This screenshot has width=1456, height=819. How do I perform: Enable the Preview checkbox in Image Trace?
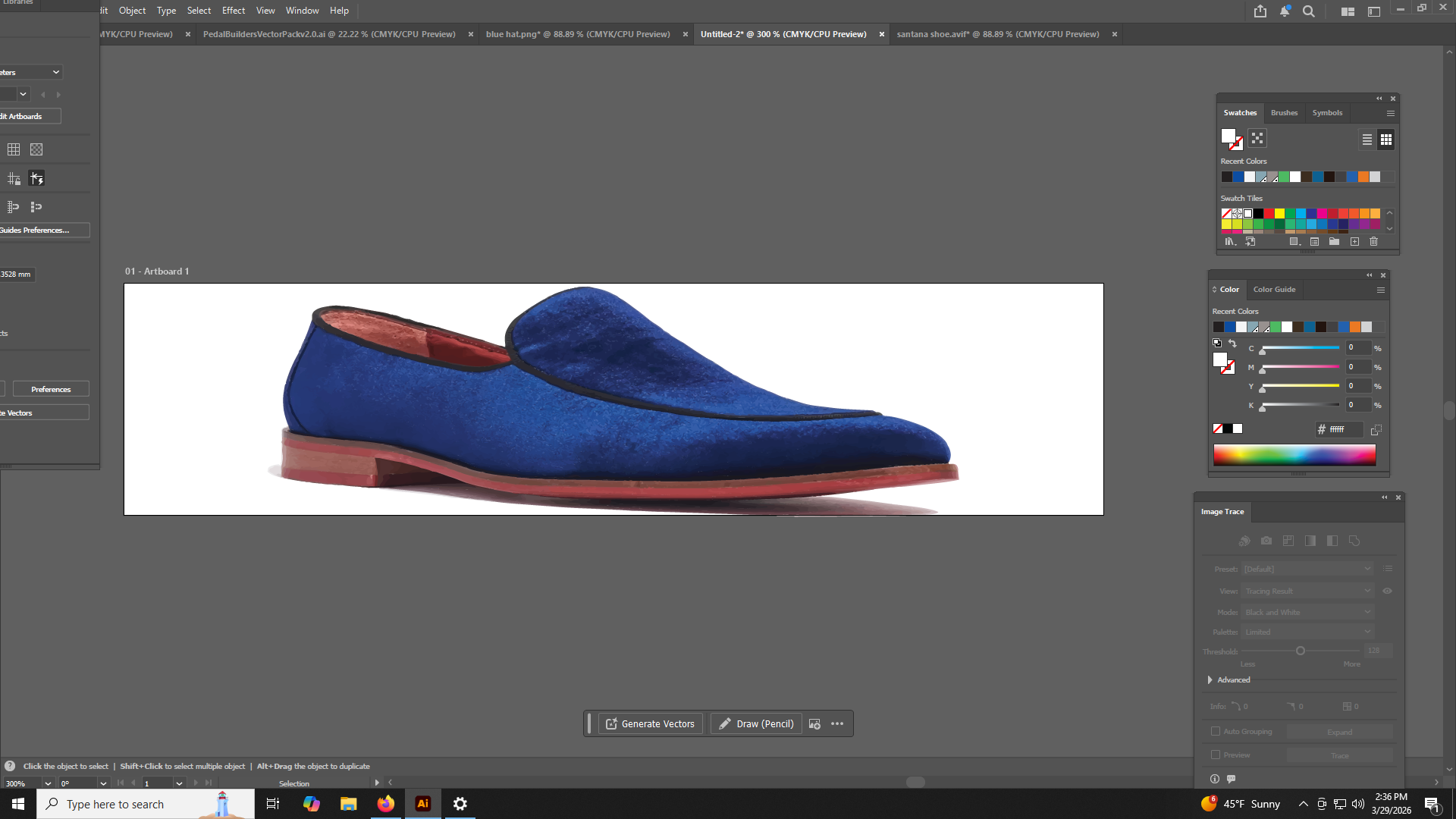(1216, 755)
